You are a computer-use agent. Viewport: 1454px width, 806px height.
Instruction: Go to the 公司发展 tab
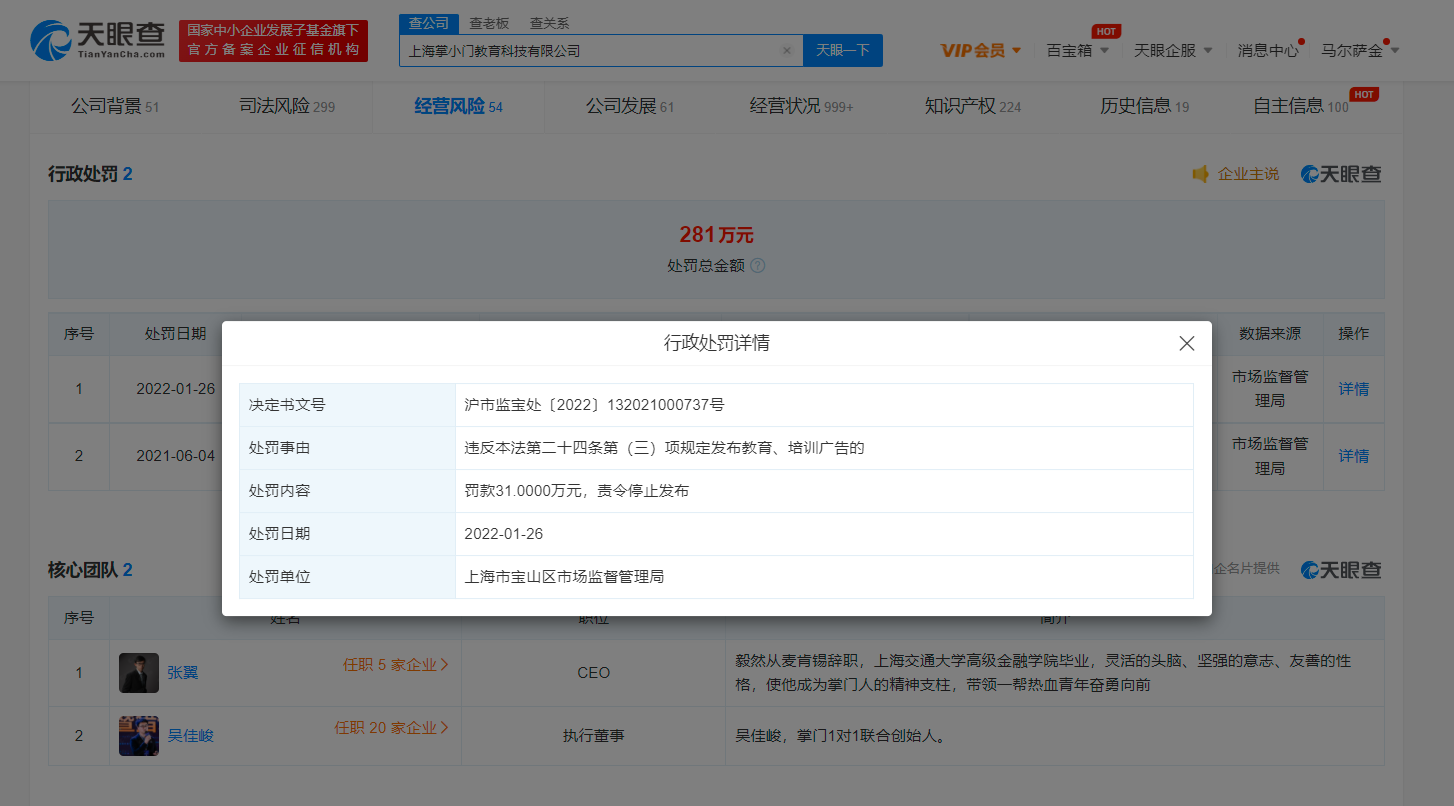click(630, 106)
